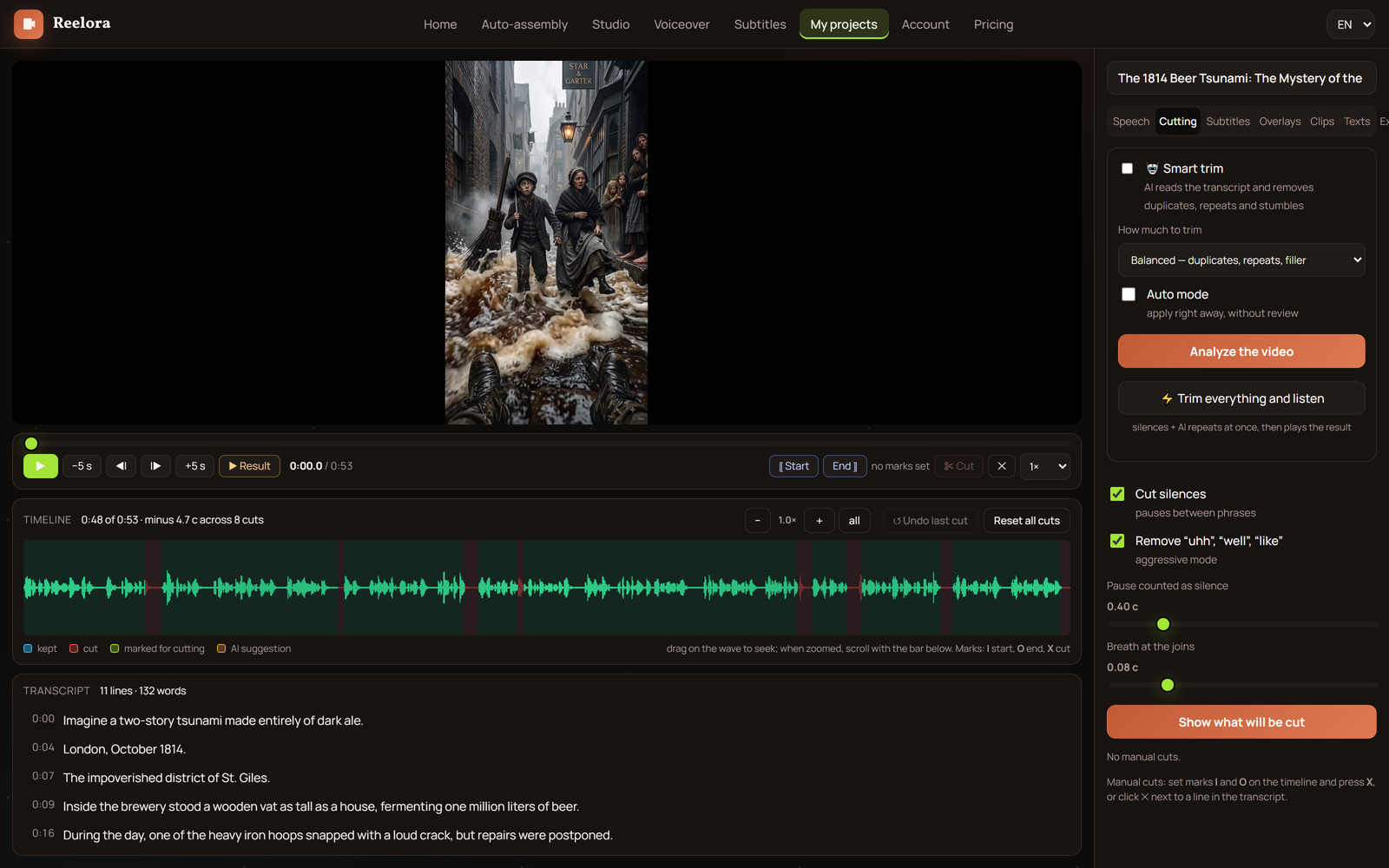Click the "marked for cutting" legend swatch

pos(115,648)
